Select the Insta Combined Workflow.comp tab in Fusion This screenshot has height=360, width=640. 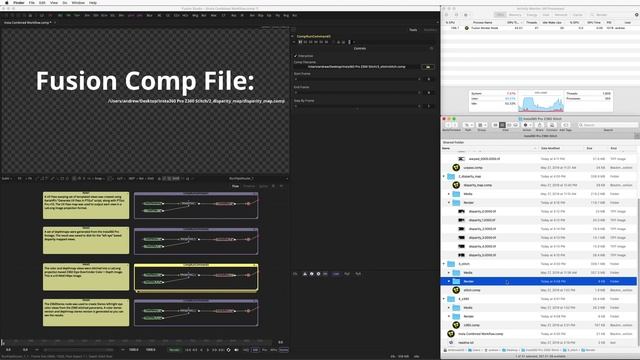click(x=27, y=22)
